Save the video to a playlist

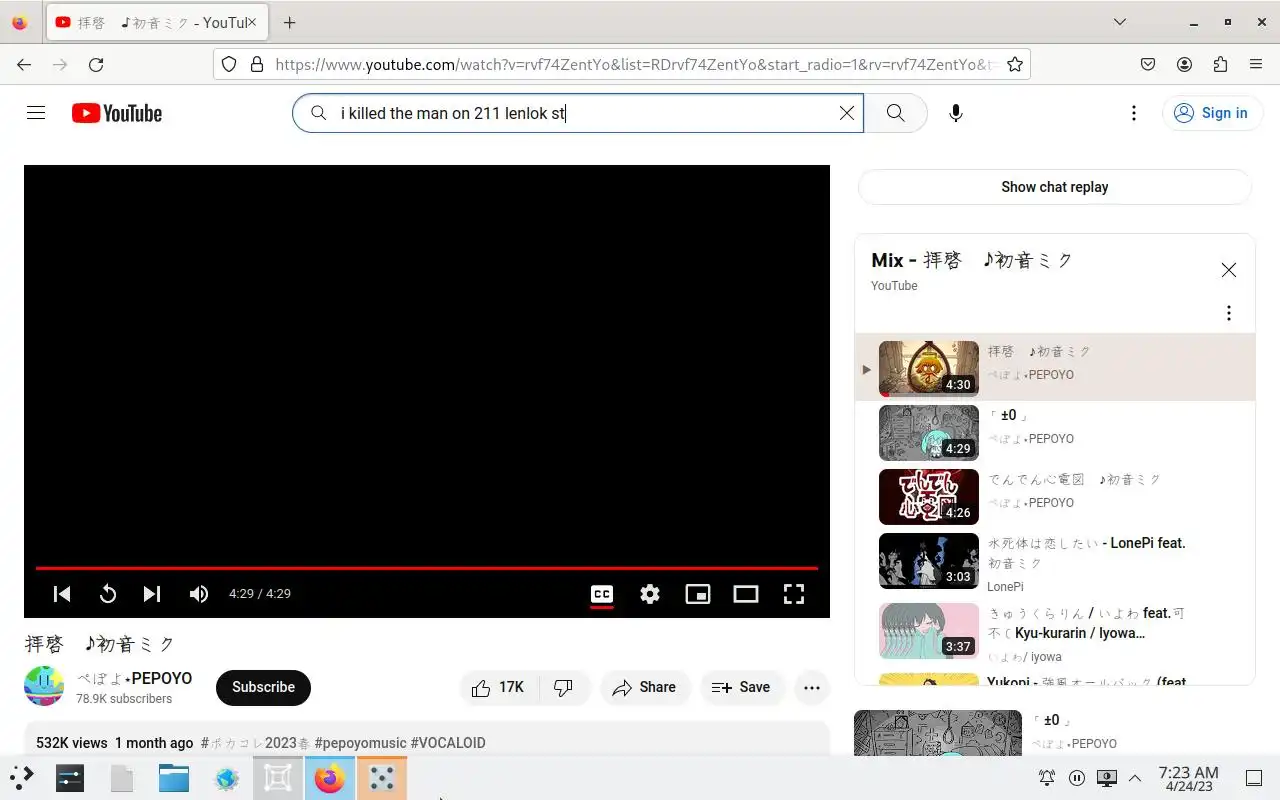click(x=741, y=687)
